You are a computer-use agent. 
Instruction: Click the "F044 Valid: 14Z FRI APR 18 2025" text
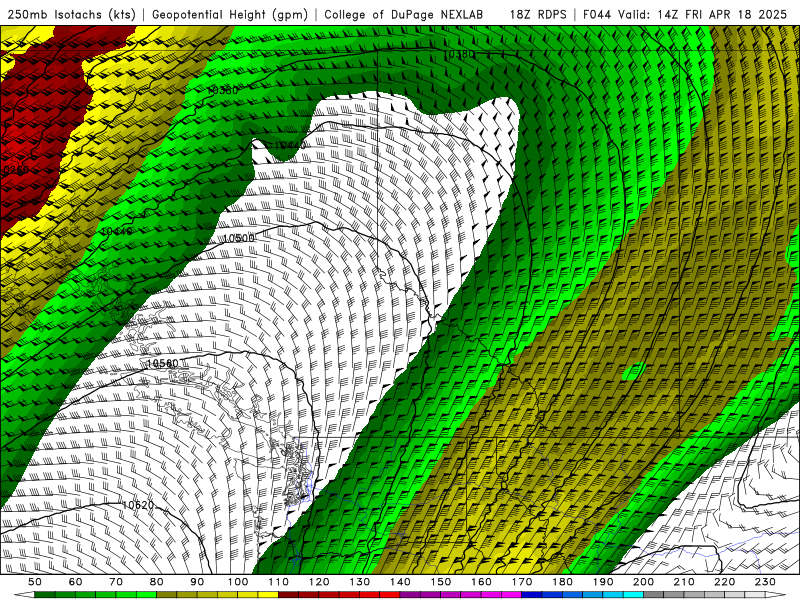(685, 14)
